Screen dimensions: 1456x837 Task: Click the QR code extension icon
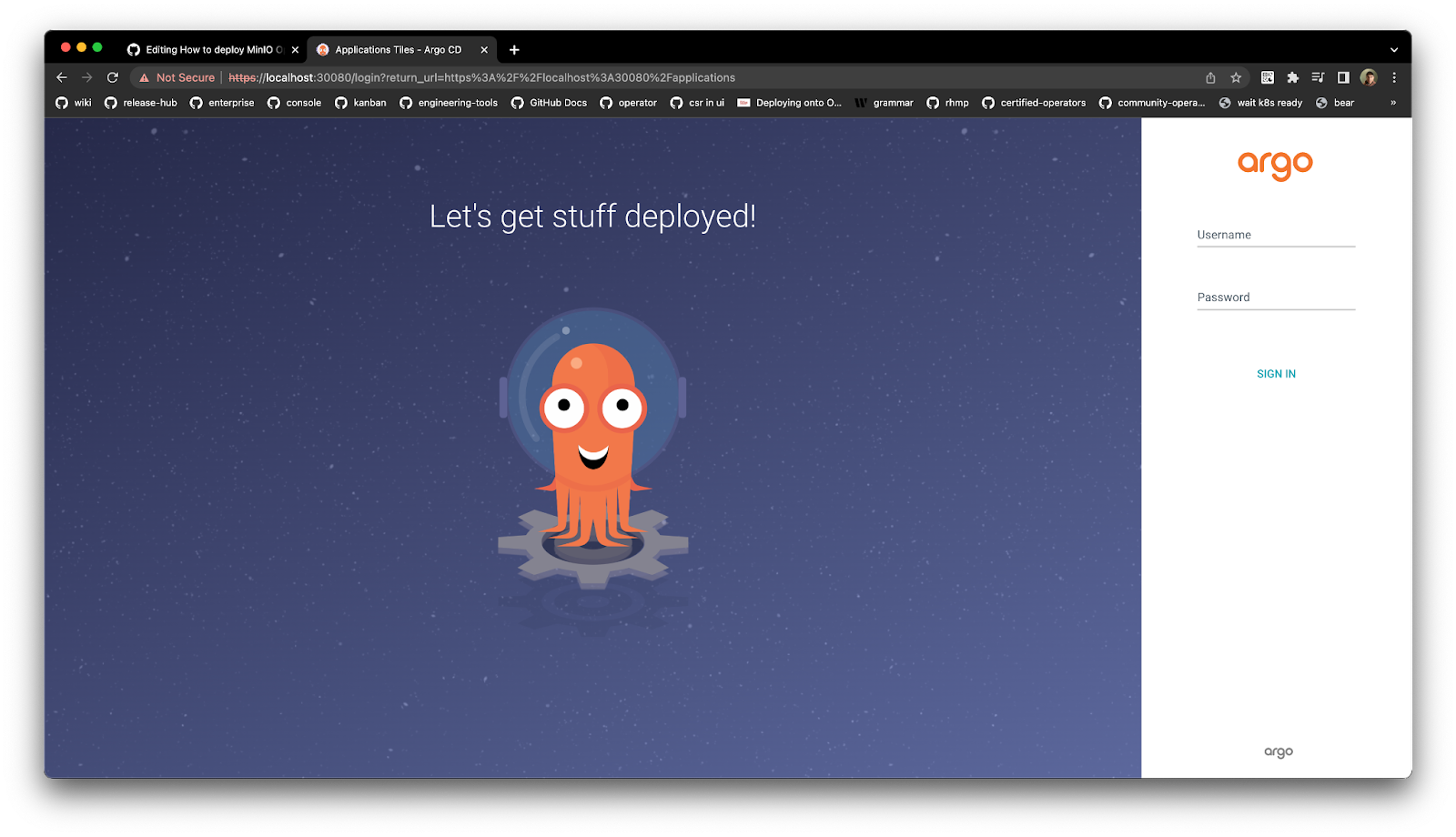click(1268, 78)
